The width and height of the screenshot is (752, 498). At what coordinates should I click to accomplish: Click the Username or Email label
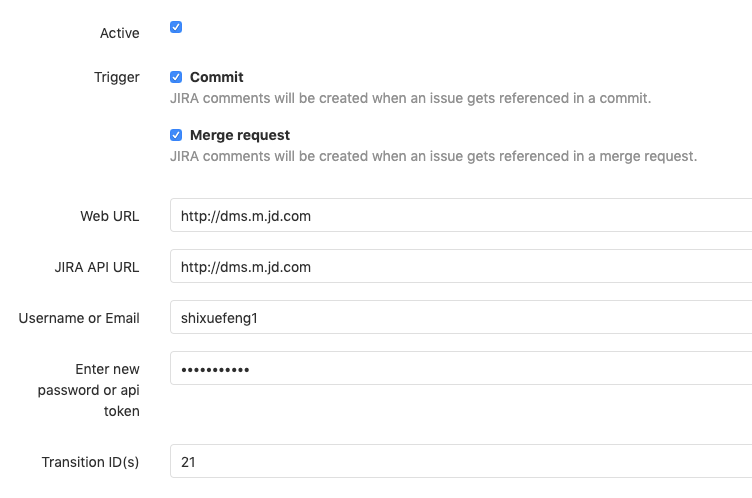tap(79, 318)
